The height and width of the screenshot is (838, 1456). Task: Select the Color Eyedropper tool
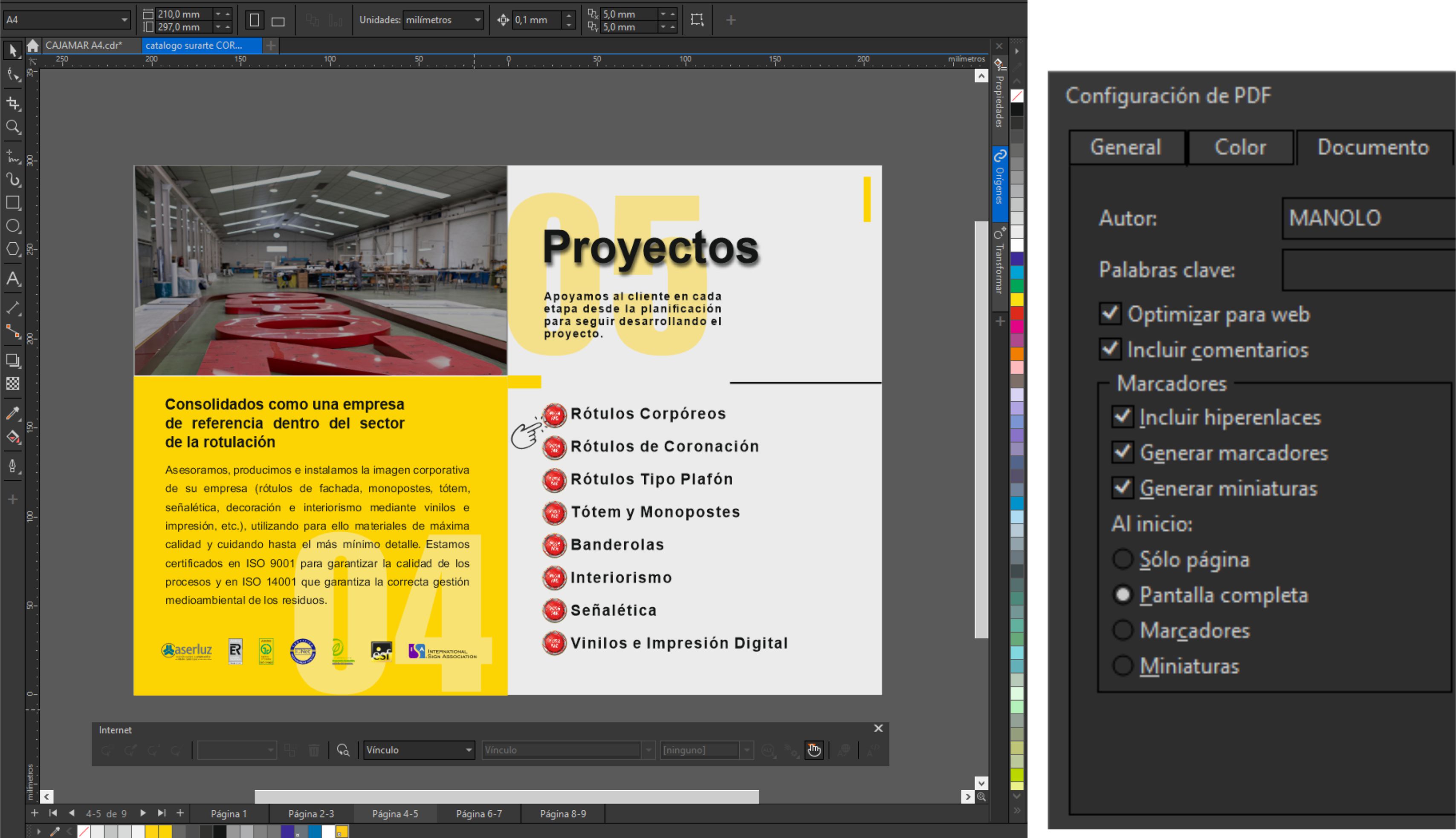[x=13, y=413]
